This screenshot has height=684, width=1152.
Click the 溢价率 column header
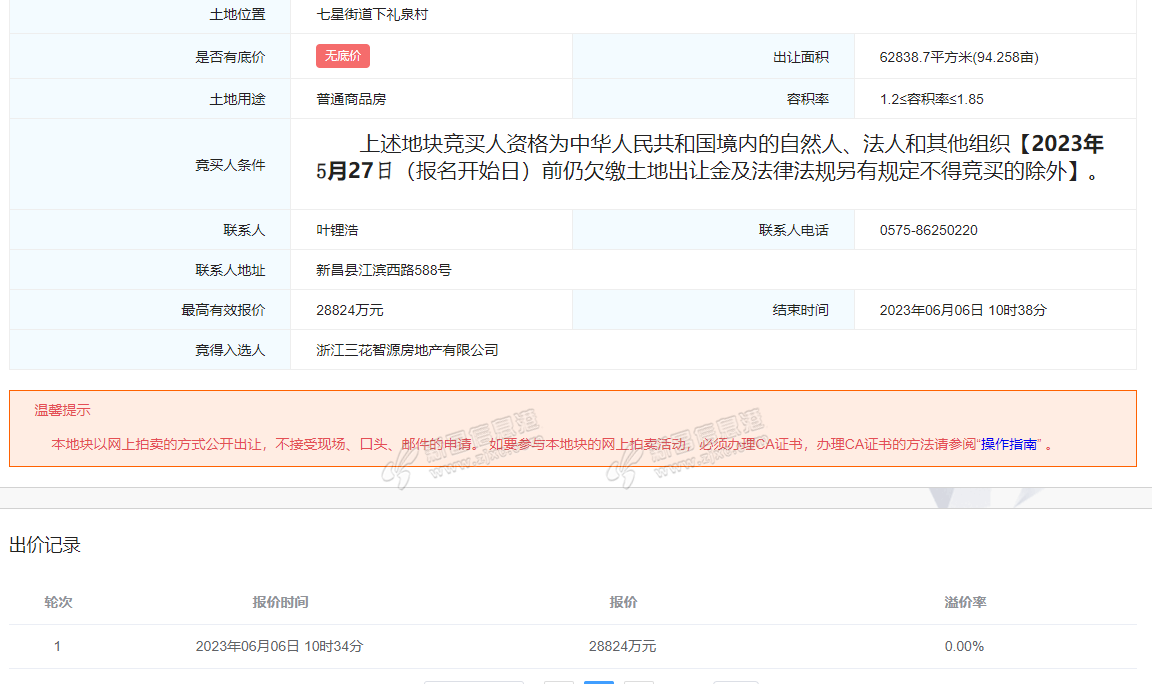pos(965,602)
